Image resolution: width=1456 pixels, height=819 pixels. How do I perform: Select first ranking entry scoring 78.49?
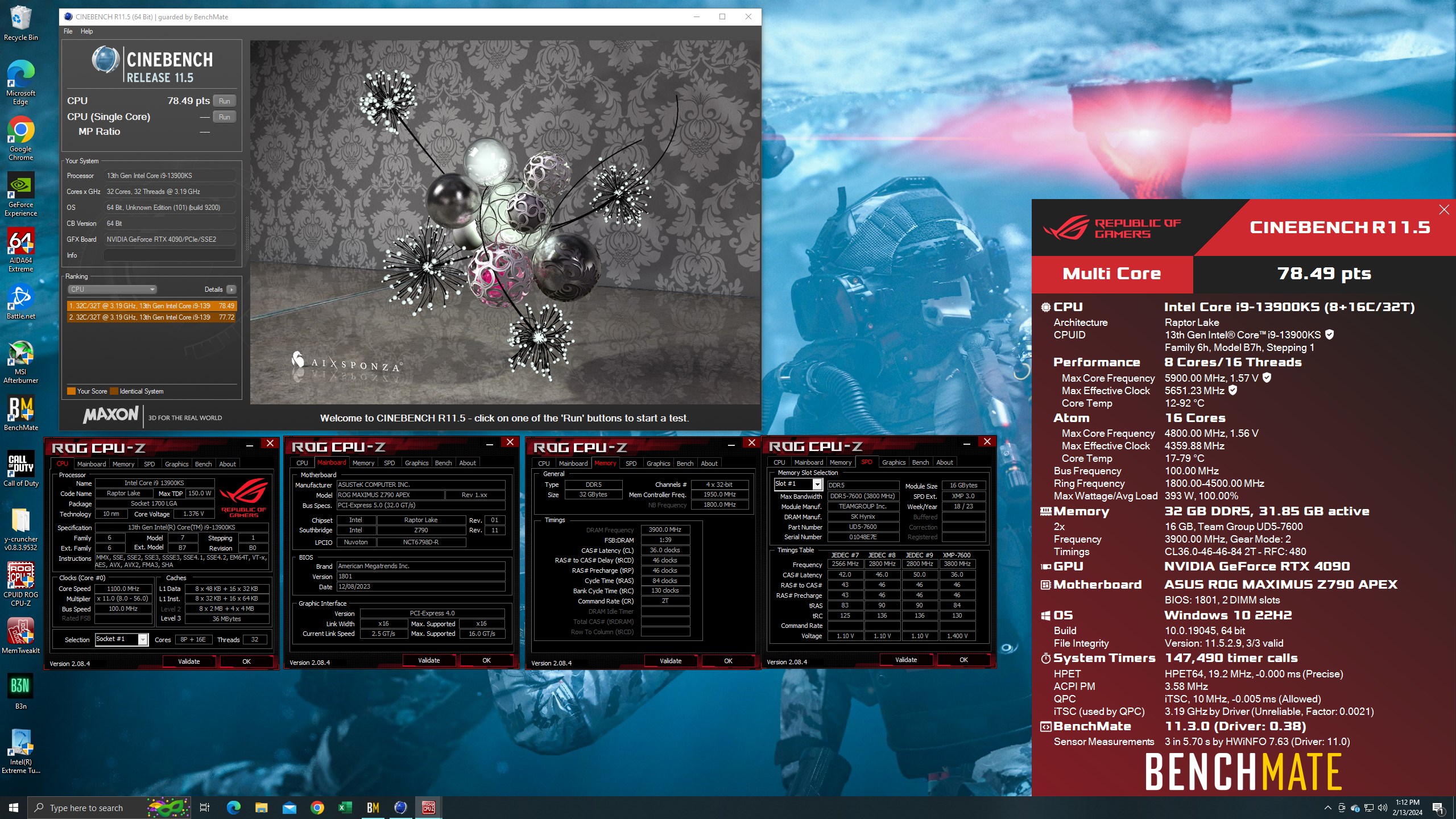point(151,306)
